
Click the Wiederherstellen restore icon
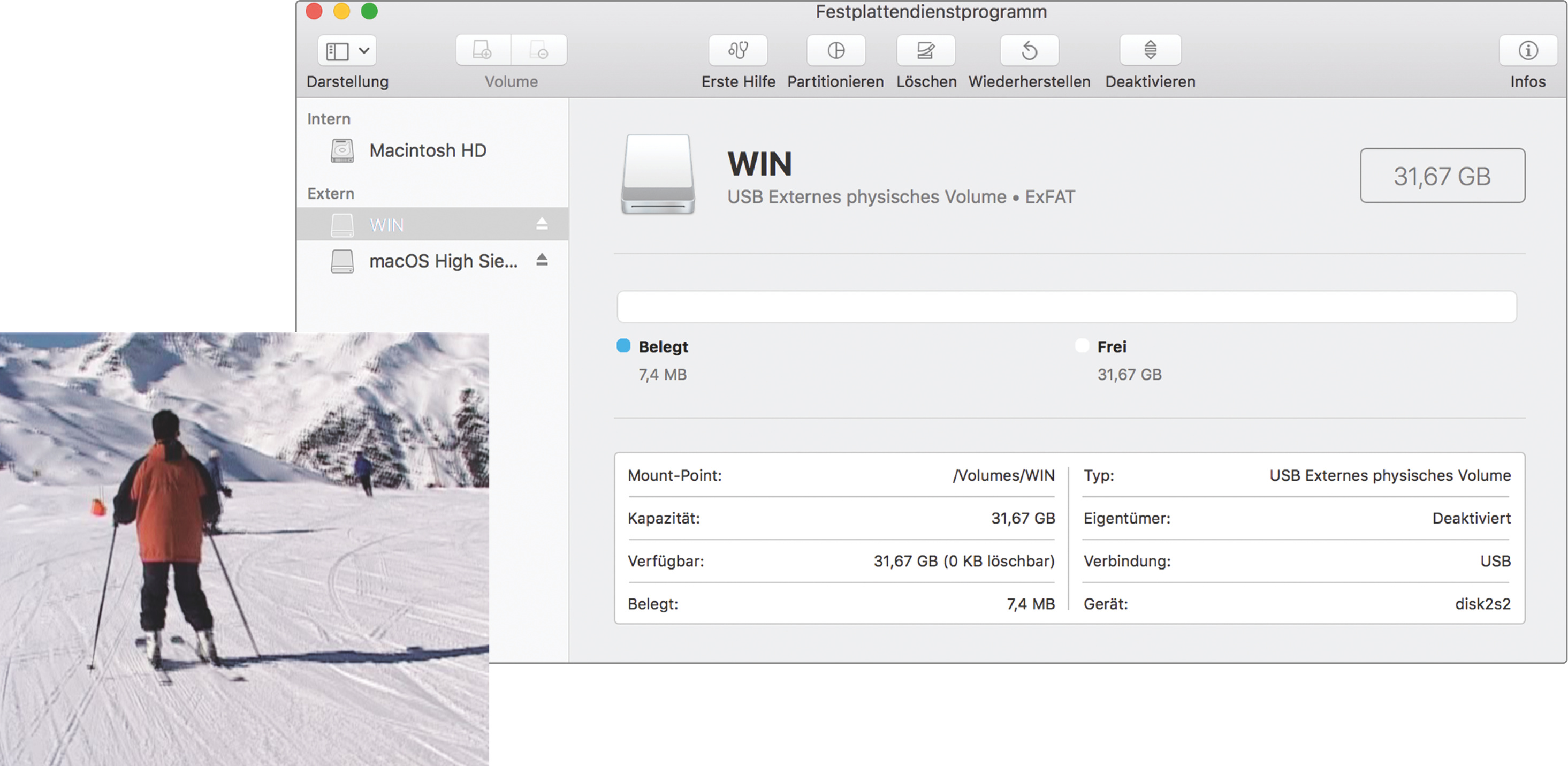pos(1029,50)
